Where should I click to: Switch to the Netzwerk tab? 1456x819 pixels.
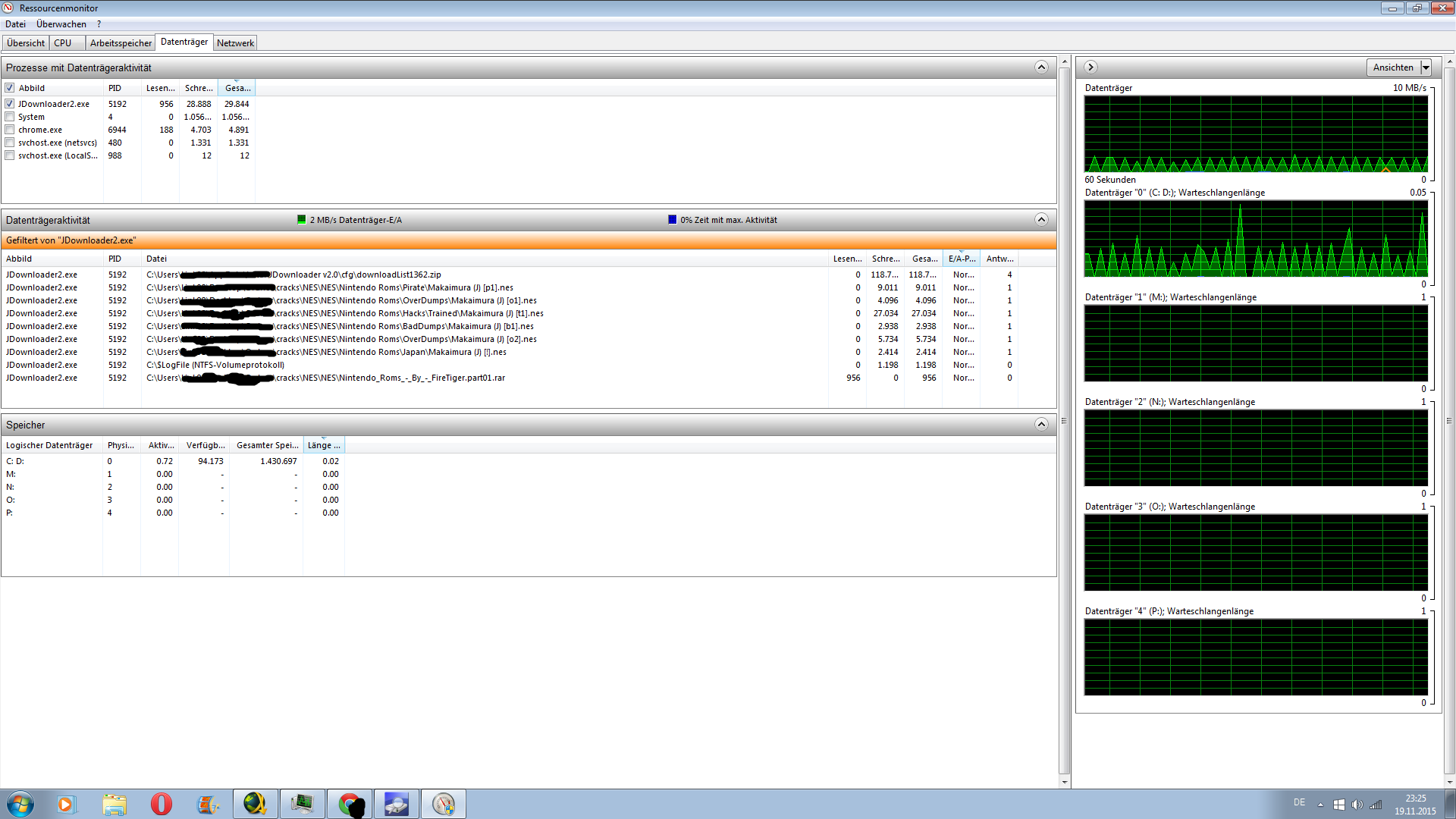tap(235, 43)
